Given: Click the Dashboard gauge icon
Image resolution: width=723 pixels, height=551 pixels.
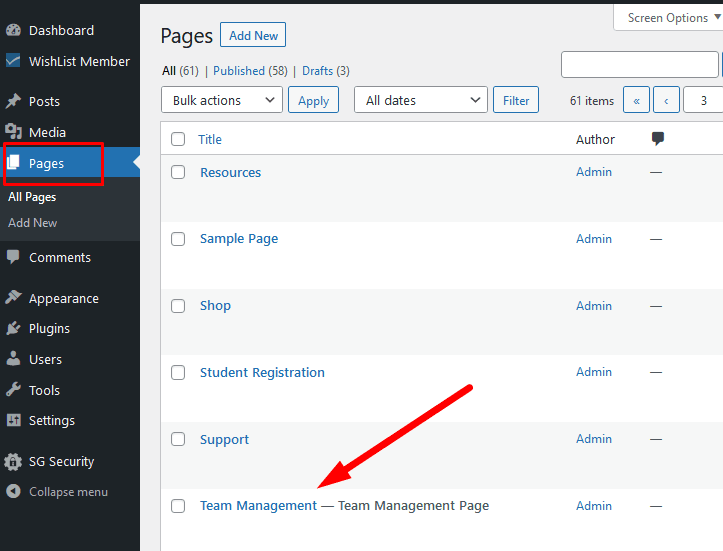Looking at the screenshot, I should (x=13, y=30).
